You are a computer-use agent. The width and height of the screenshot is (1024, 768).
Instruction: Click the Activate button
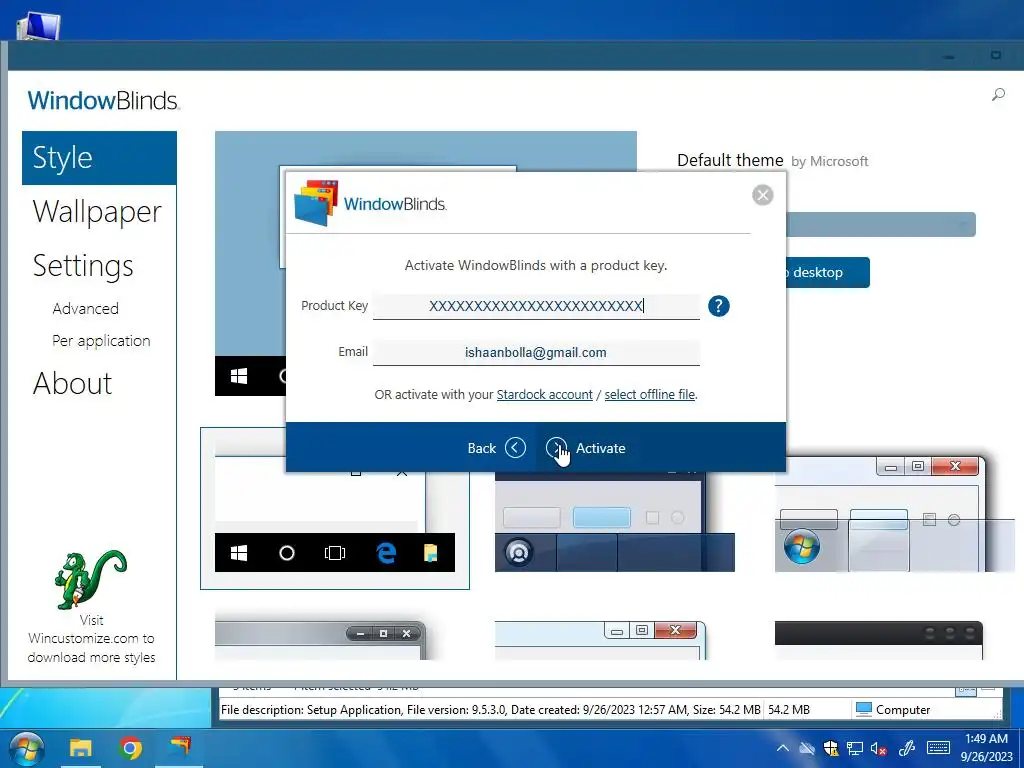click(586, 448)
